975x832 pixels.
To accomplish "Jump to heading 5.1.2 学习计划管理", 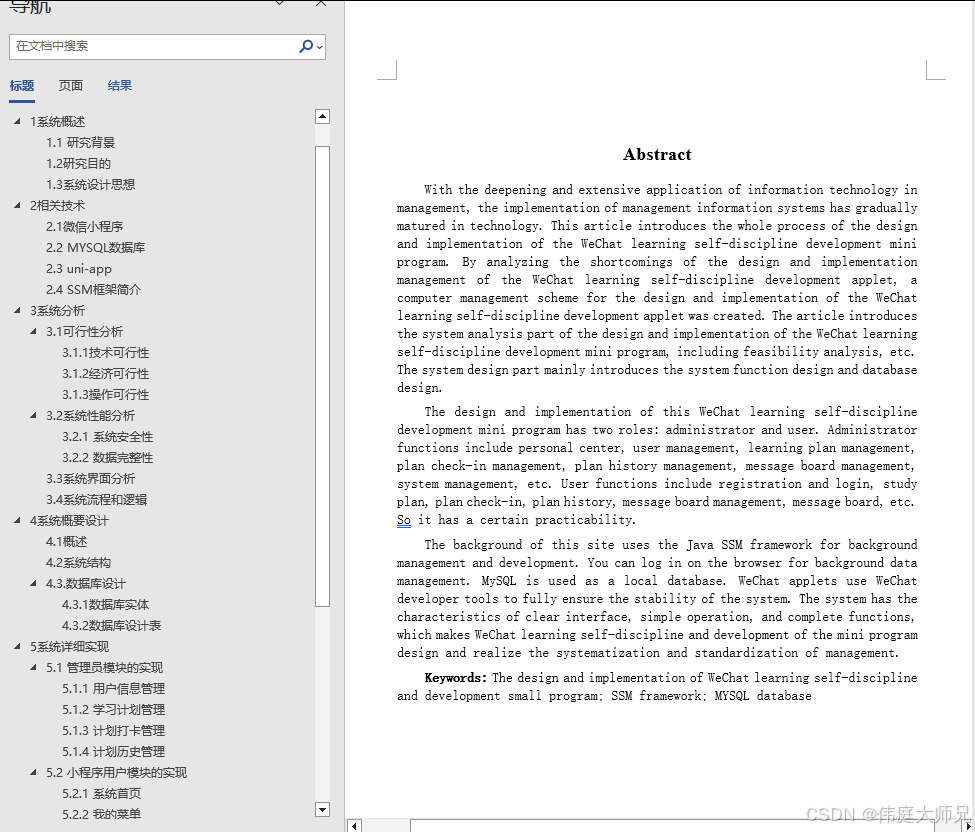I will [x=113, y=710].
